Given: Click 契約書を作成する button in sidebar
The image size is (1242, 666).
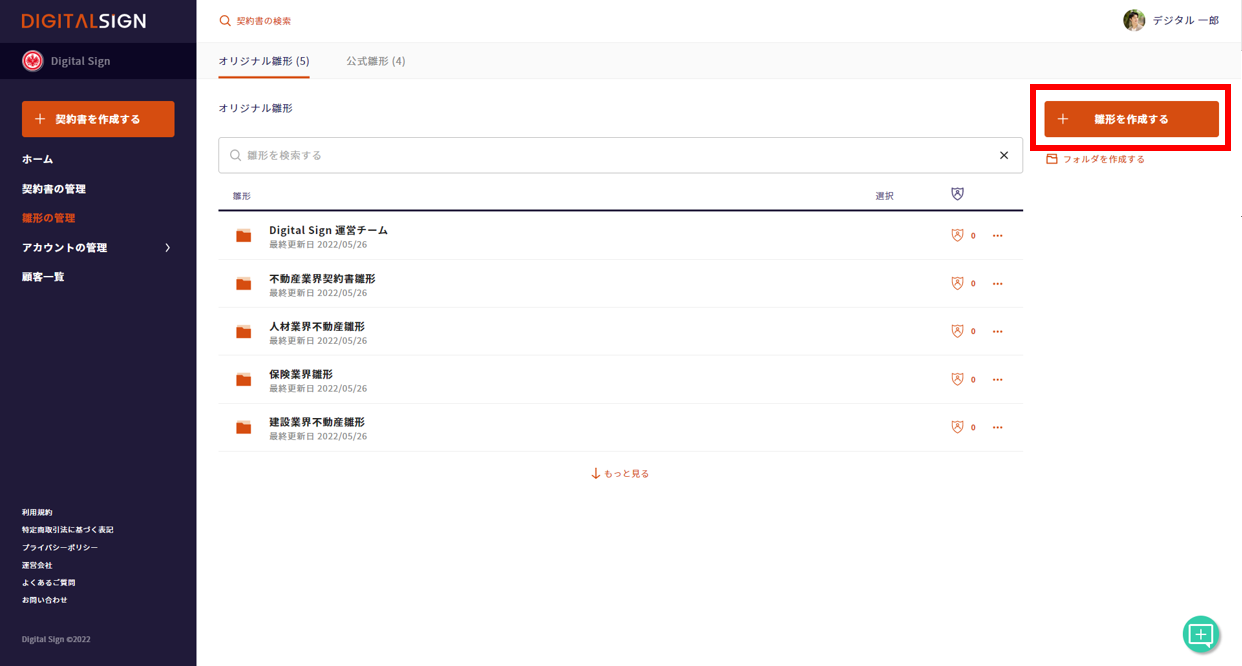Looking at the screenshot, I should (98, 119).
